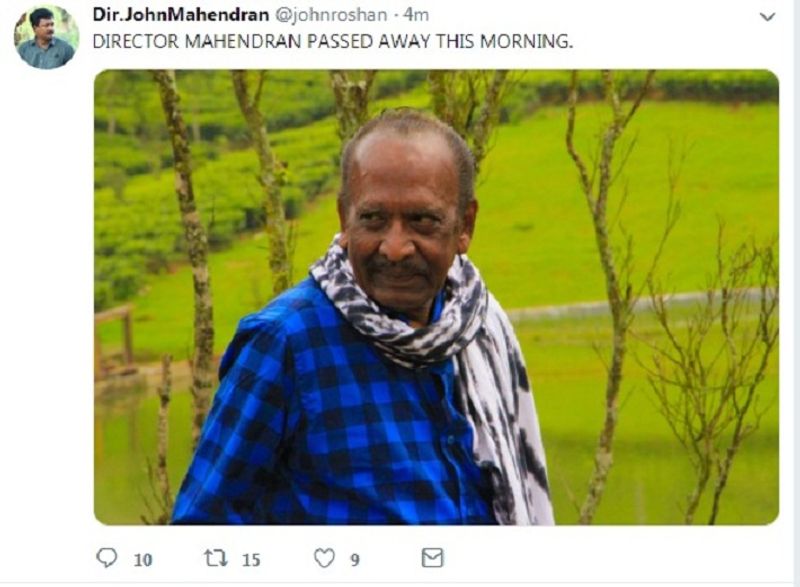
Task: Expand the tweet options chevron
Action: click(x=767, y=17)
